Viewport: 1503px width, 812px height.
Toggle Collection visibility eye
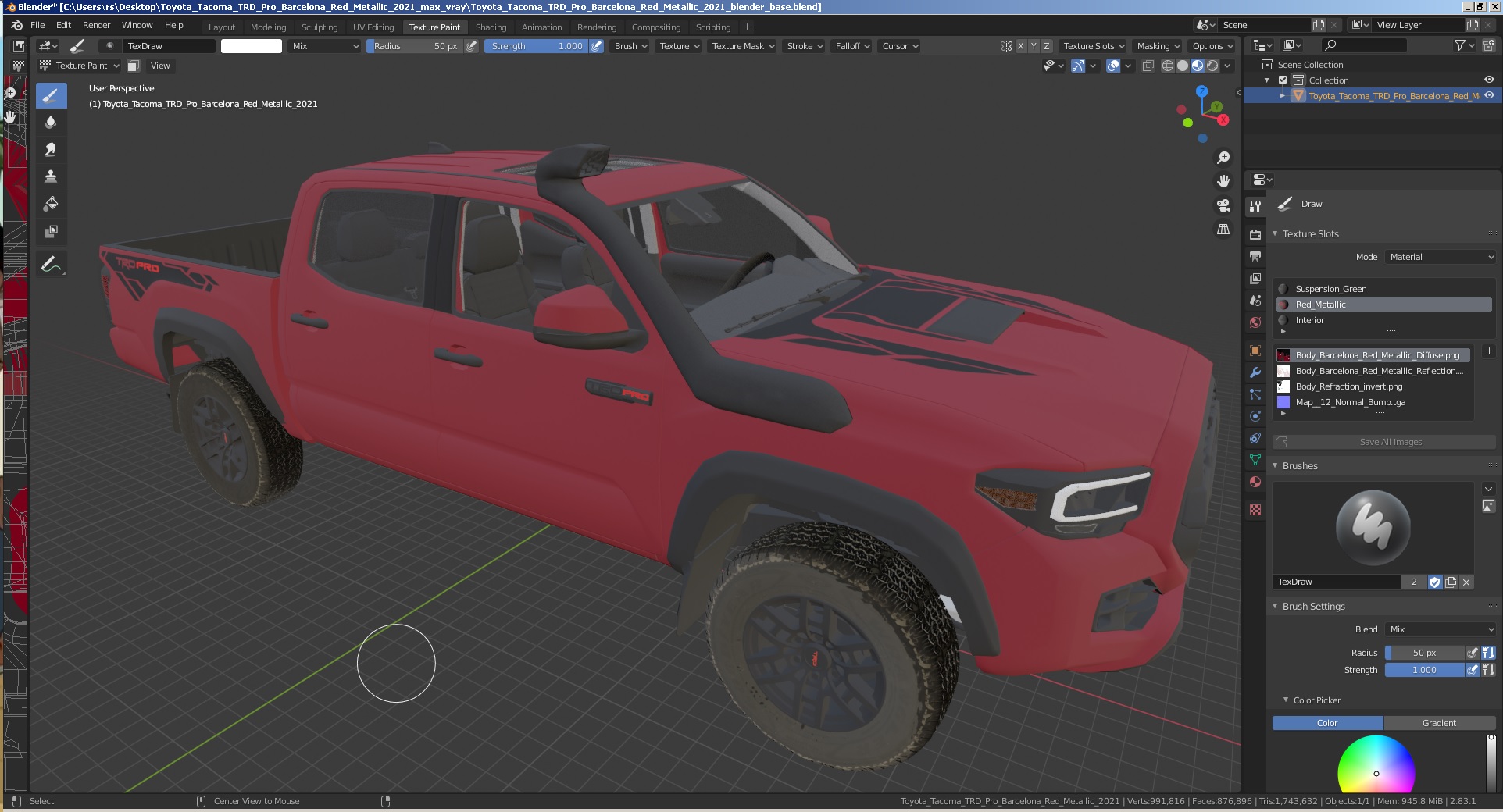pyautogui.click(x=1489, y=80)
